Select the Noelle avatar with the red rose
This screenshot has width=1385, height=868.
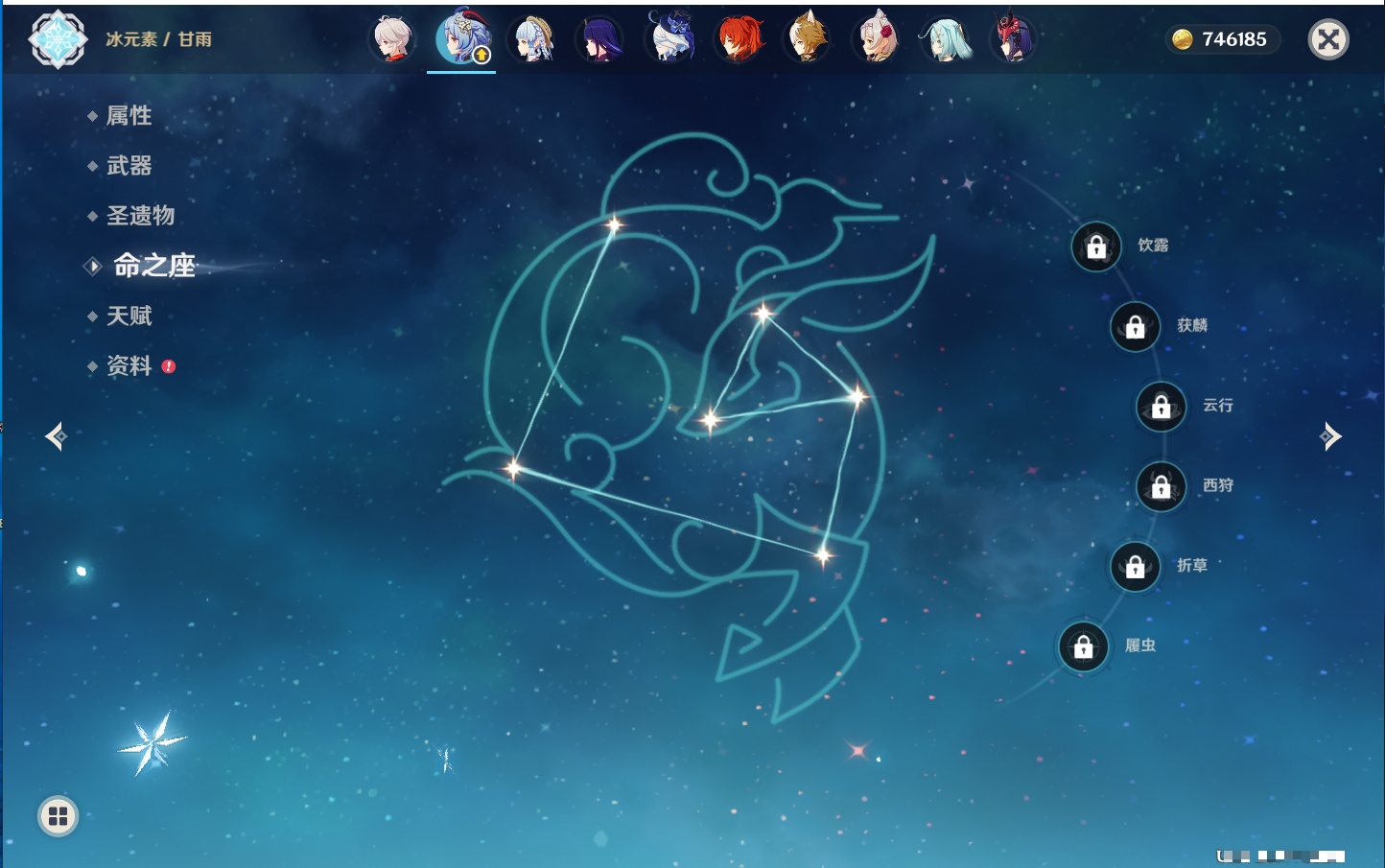click(x=877, y=39)
